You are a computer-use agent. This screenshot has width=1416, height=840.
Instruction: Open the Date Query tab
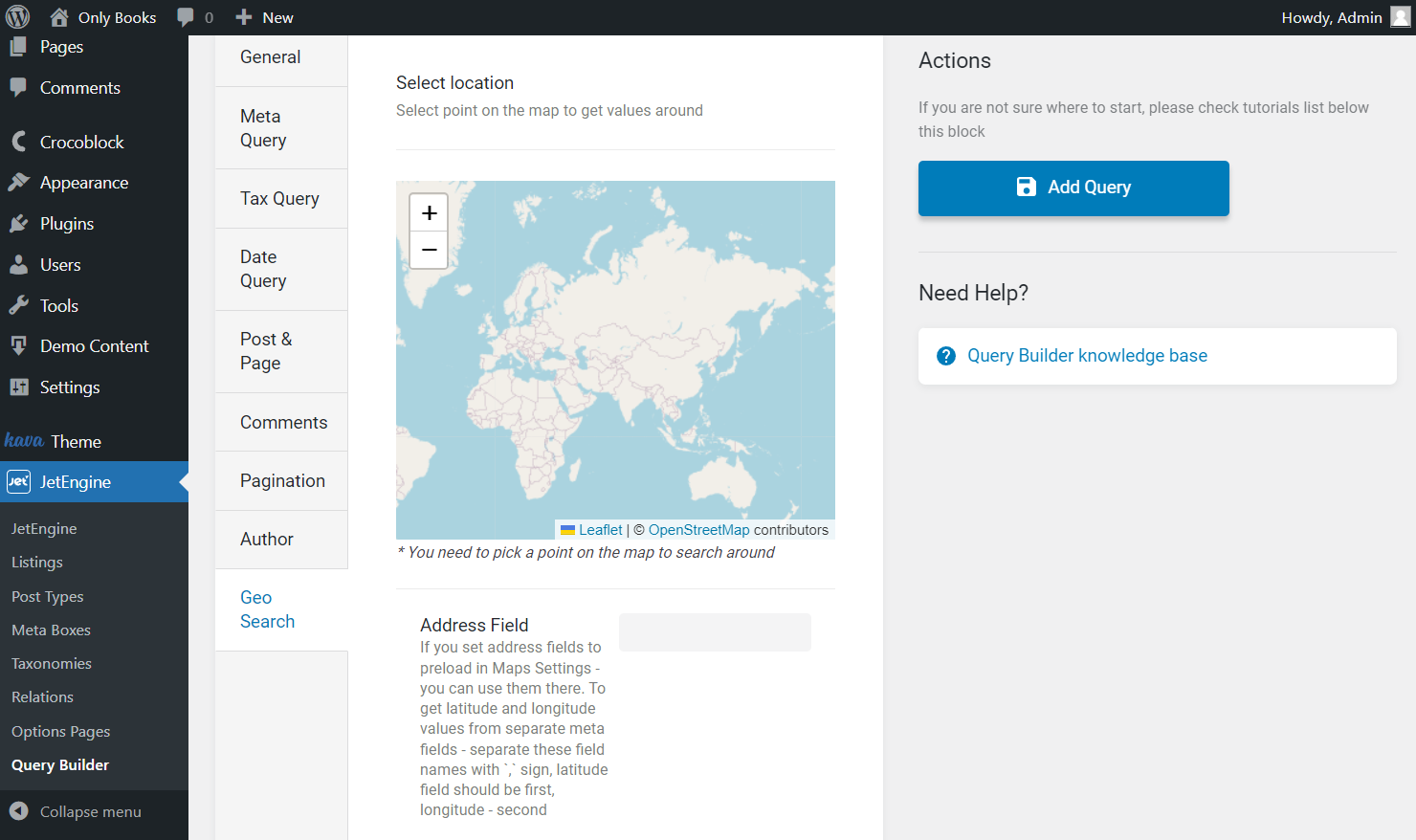point(281,269)
